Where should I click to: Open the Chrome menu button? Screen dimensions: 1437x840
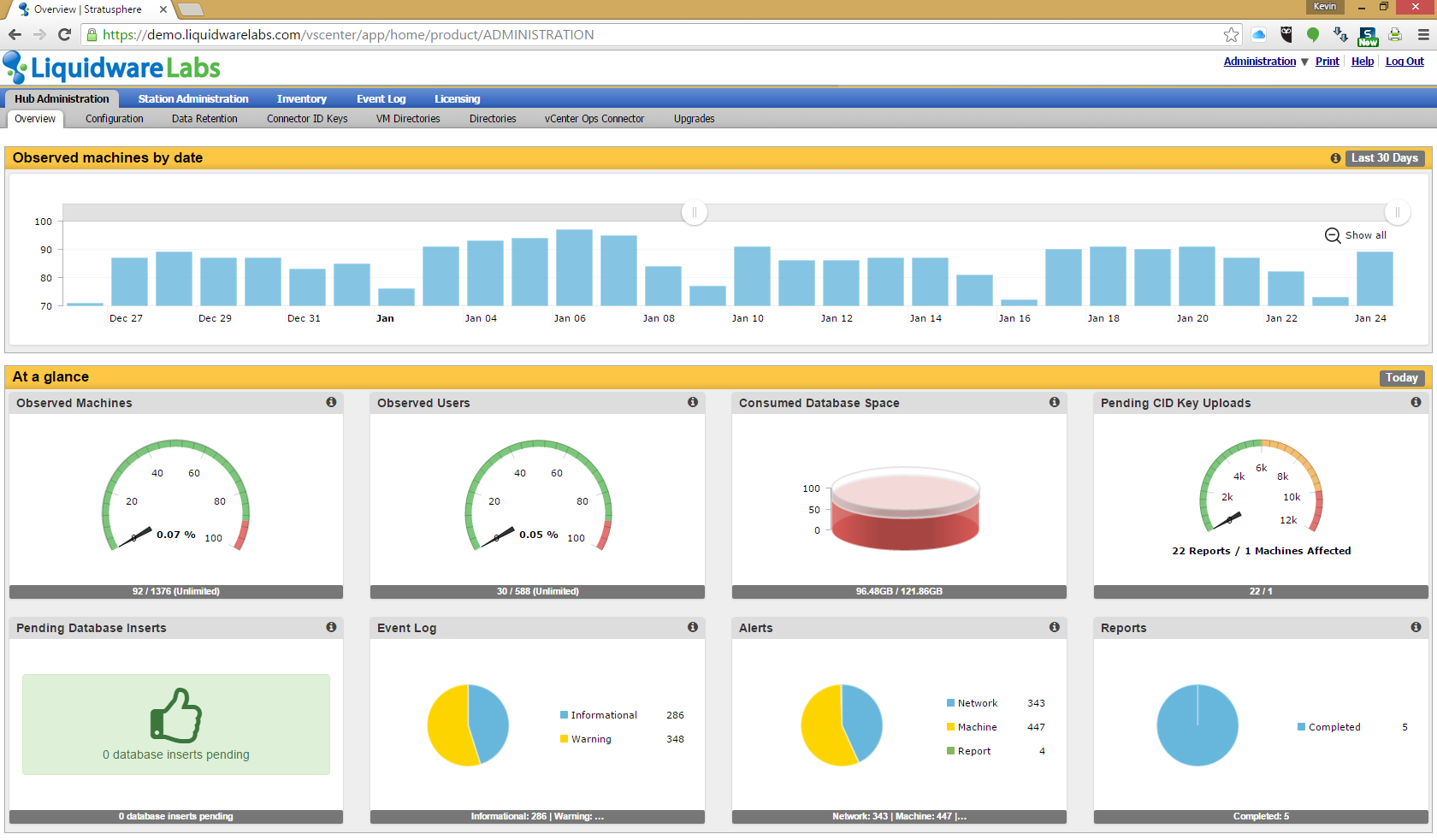(x=1423, y=35)
